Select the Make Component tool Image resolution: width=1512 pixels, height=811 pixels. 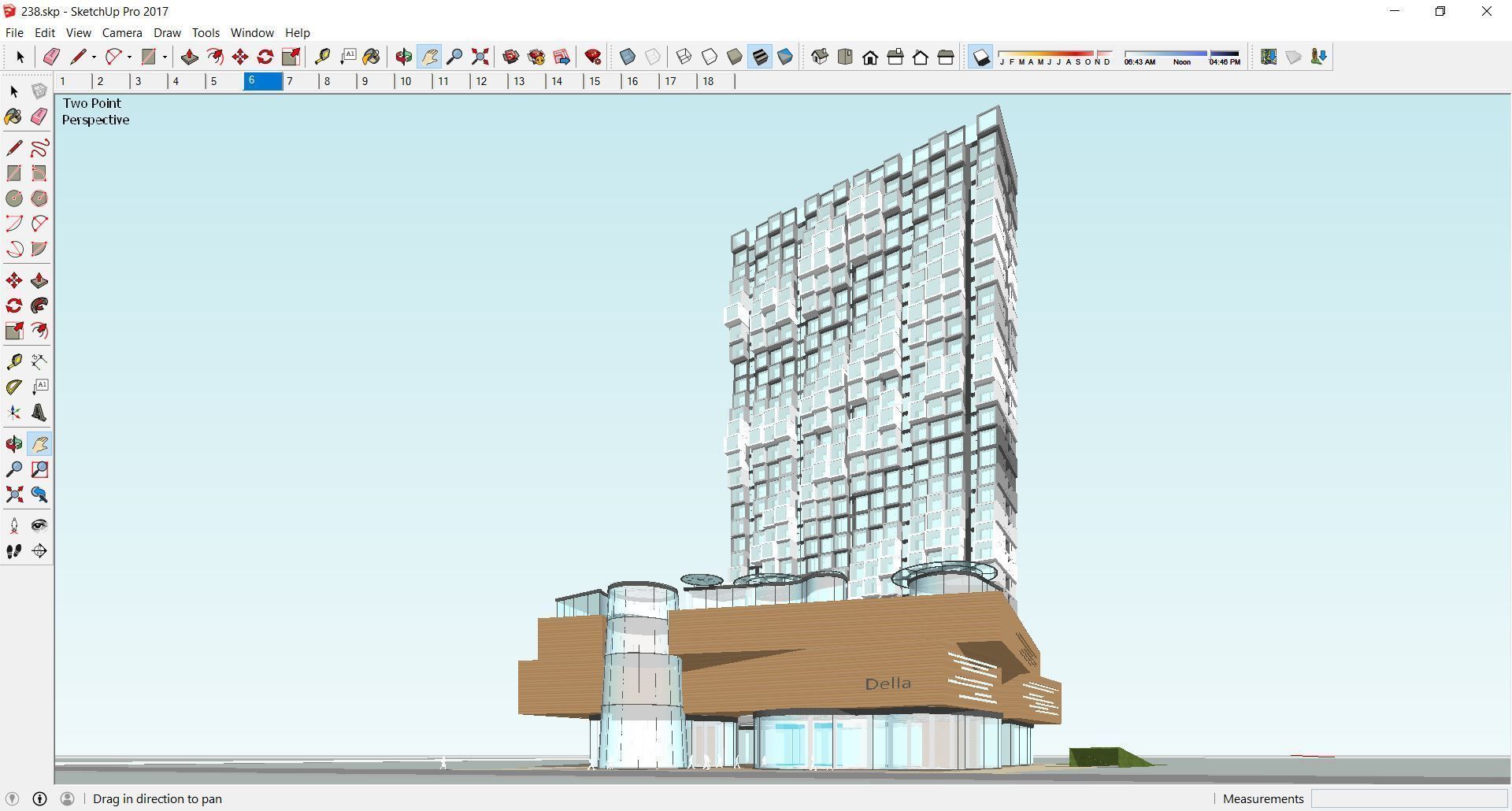pyautogui.click(x=39, y=91)
